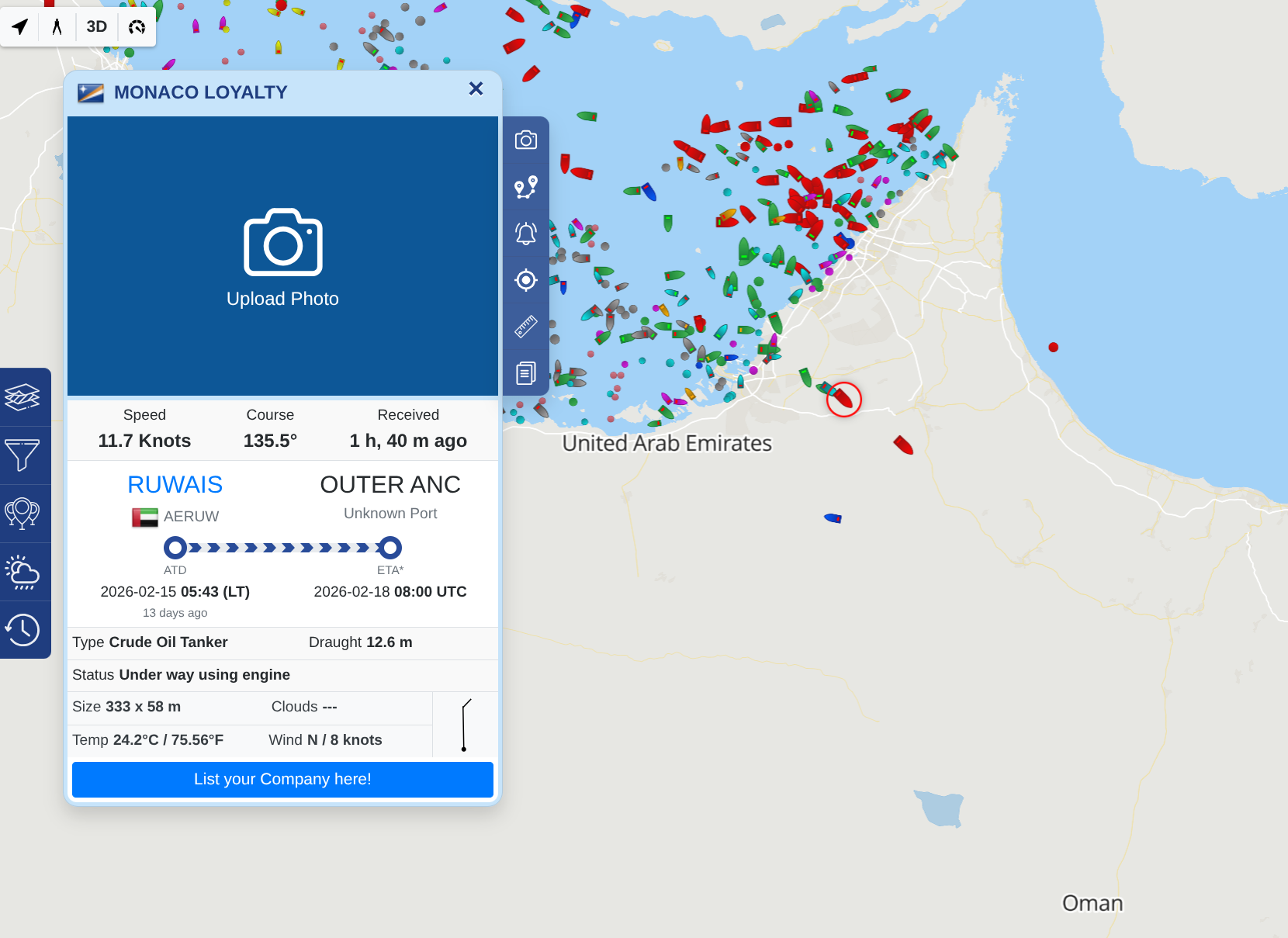Click the Size 333 x 58 m entry
1288x938 pixels.
tap(126, 707)
